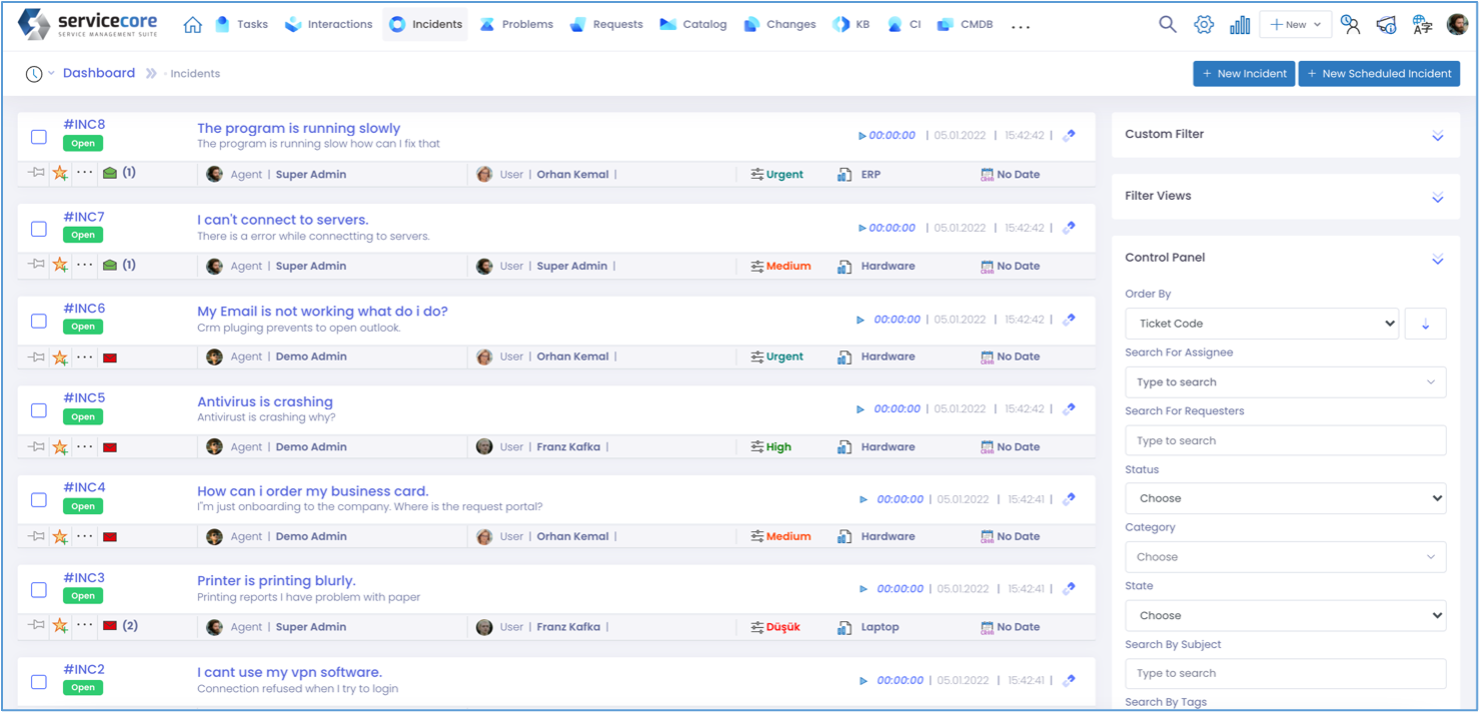Screen dimensions: 1481x715
Task: Open the Changes menu item
Action: click(x=780, y=24)
